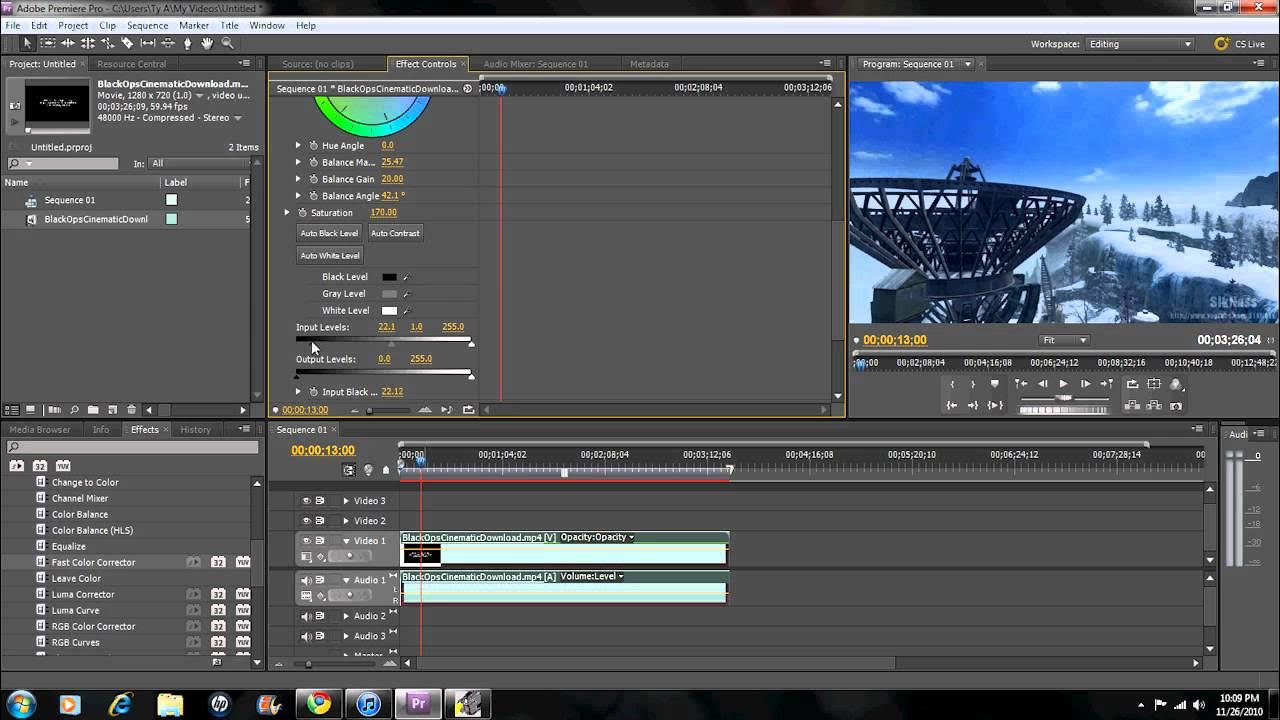Mute Audio 1 track speaker toggle
1280x720 pixels.
(x=307, y=580)
